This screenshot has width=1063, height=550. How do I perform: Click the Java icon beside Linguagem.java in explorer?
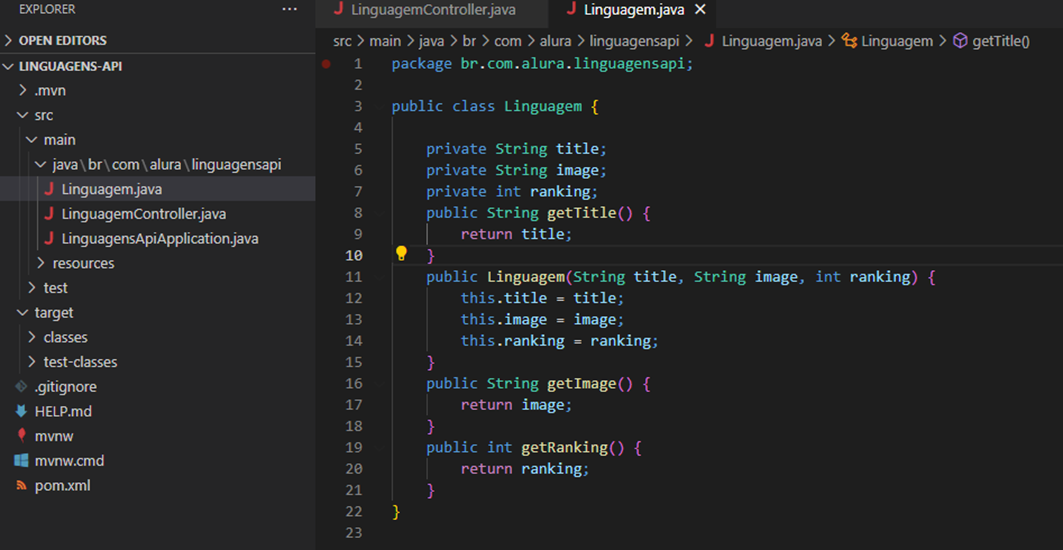[x=49, y=189]
